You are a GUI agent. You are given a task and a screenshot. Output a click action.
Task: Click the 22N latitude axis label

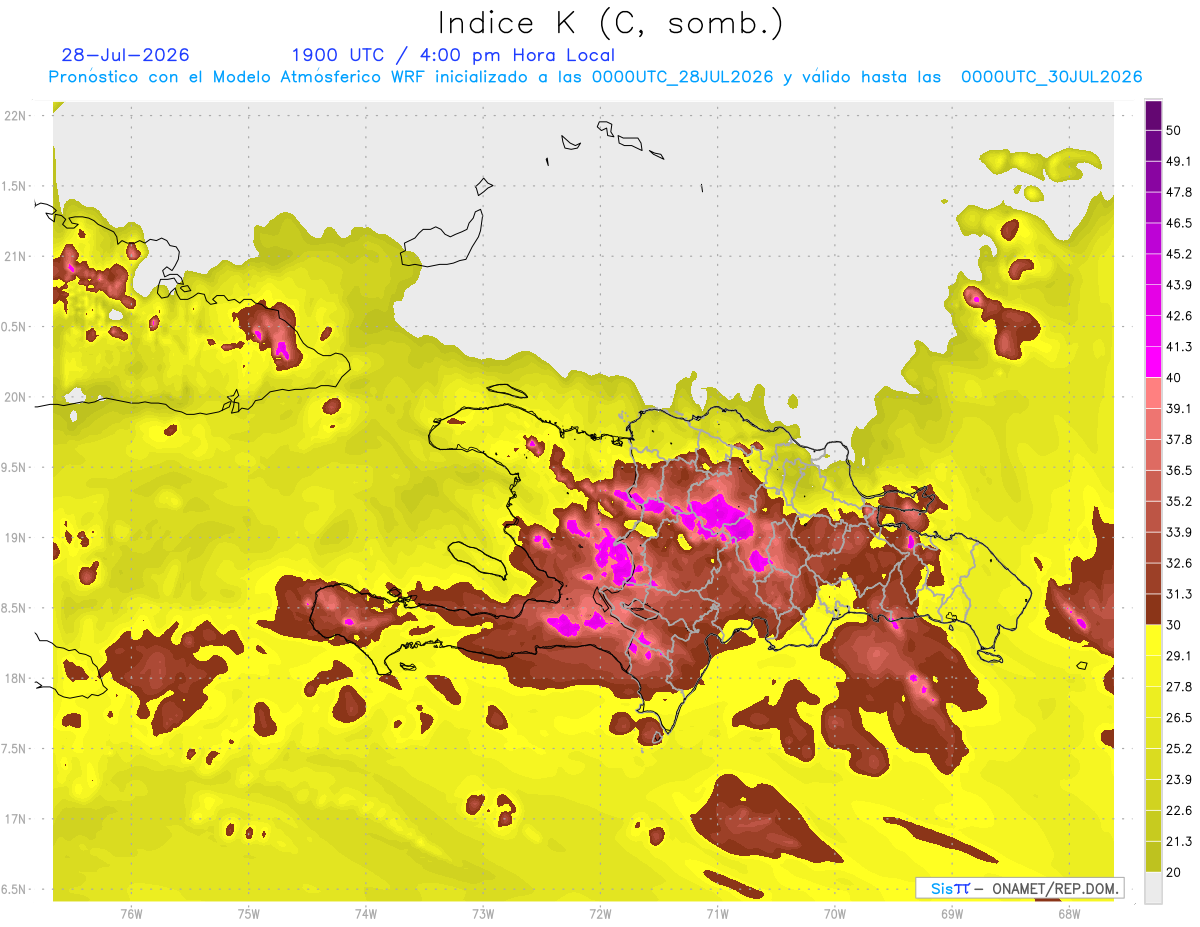pos(15,115)
